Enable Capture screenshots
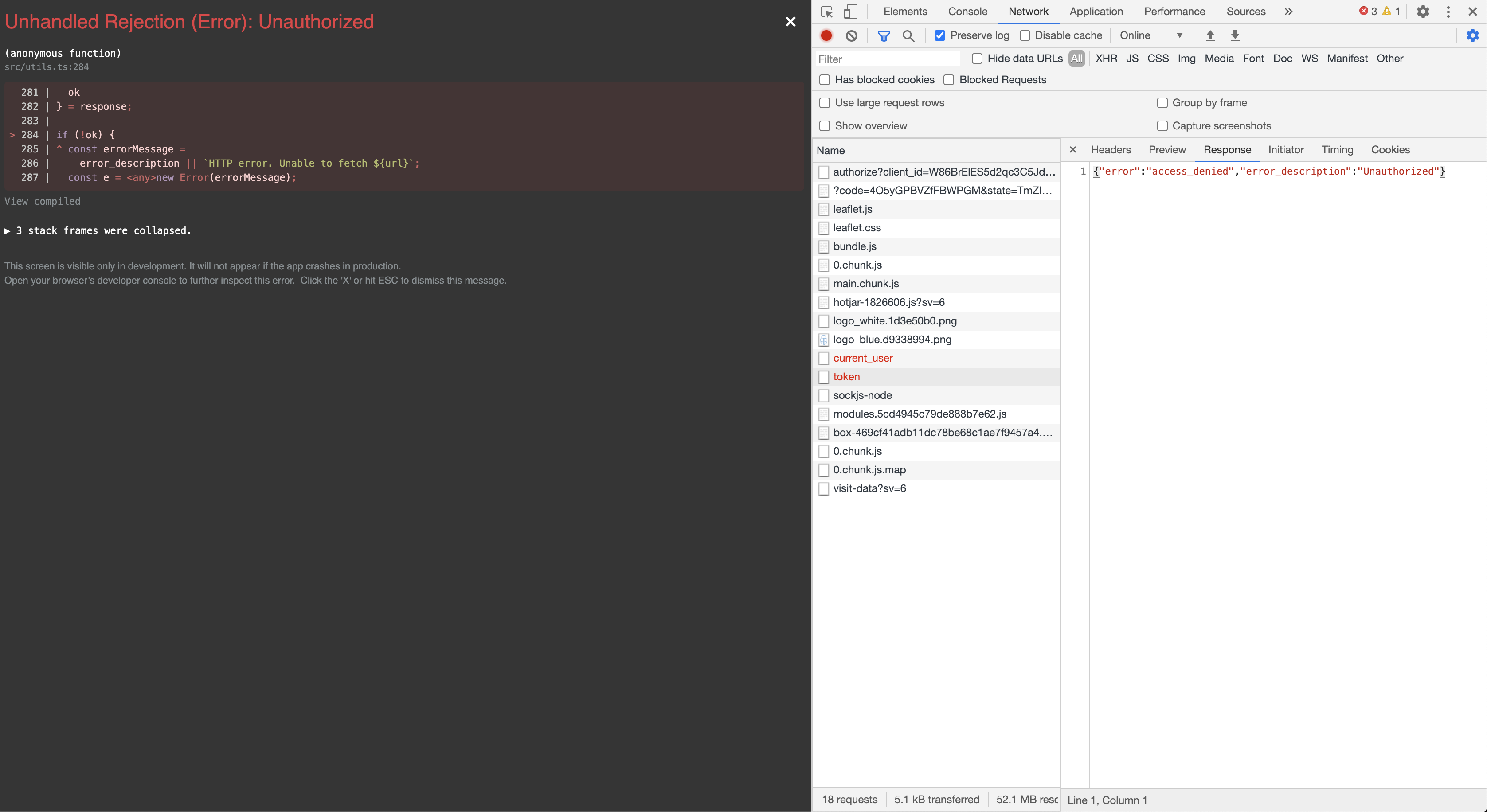Viewport: 1487px width, 812px height. tap(1162, 126)
